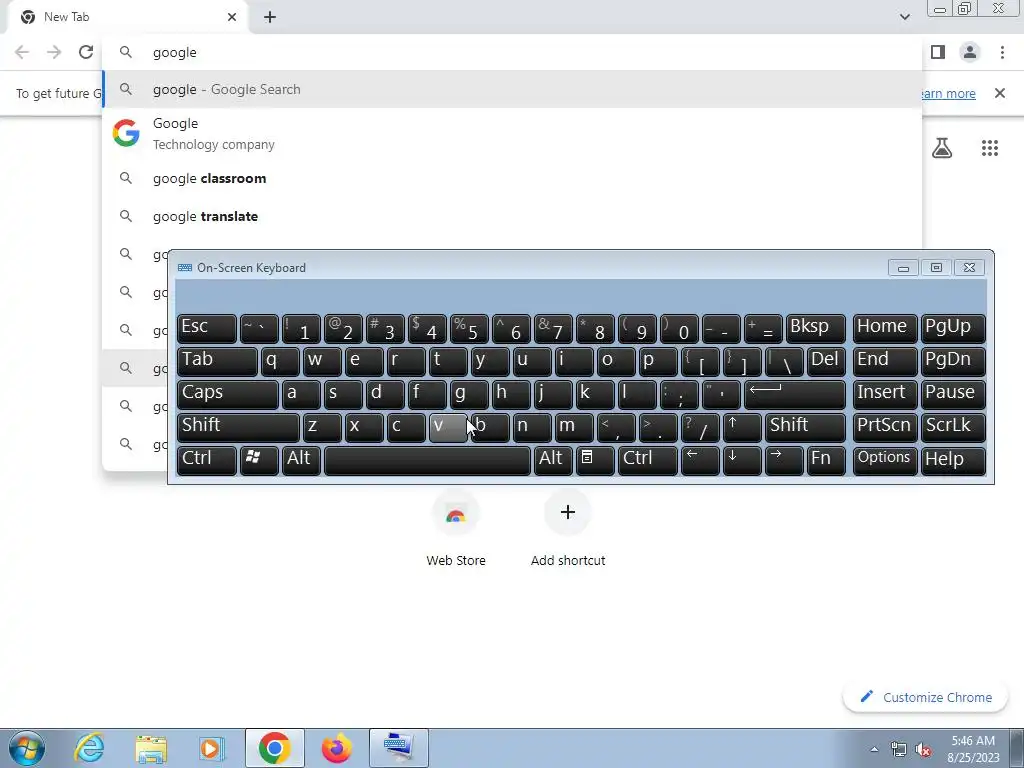Click the Bksp key on On-Screen Keyboard
Screen dimensions: 1024x768
click(816, 328)
